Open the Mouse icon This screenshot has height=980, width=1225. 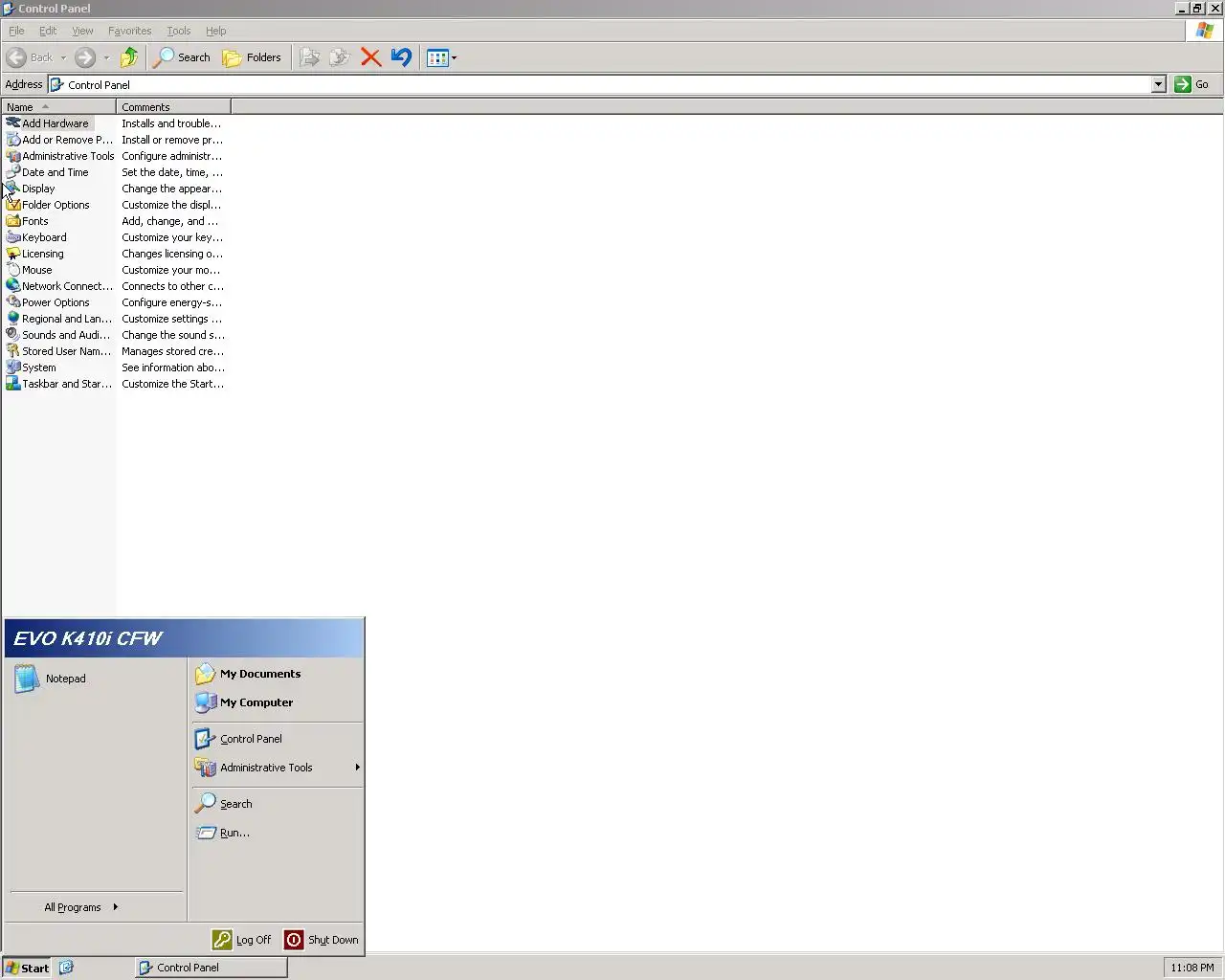pyautogui.click(x=13, y=270)
